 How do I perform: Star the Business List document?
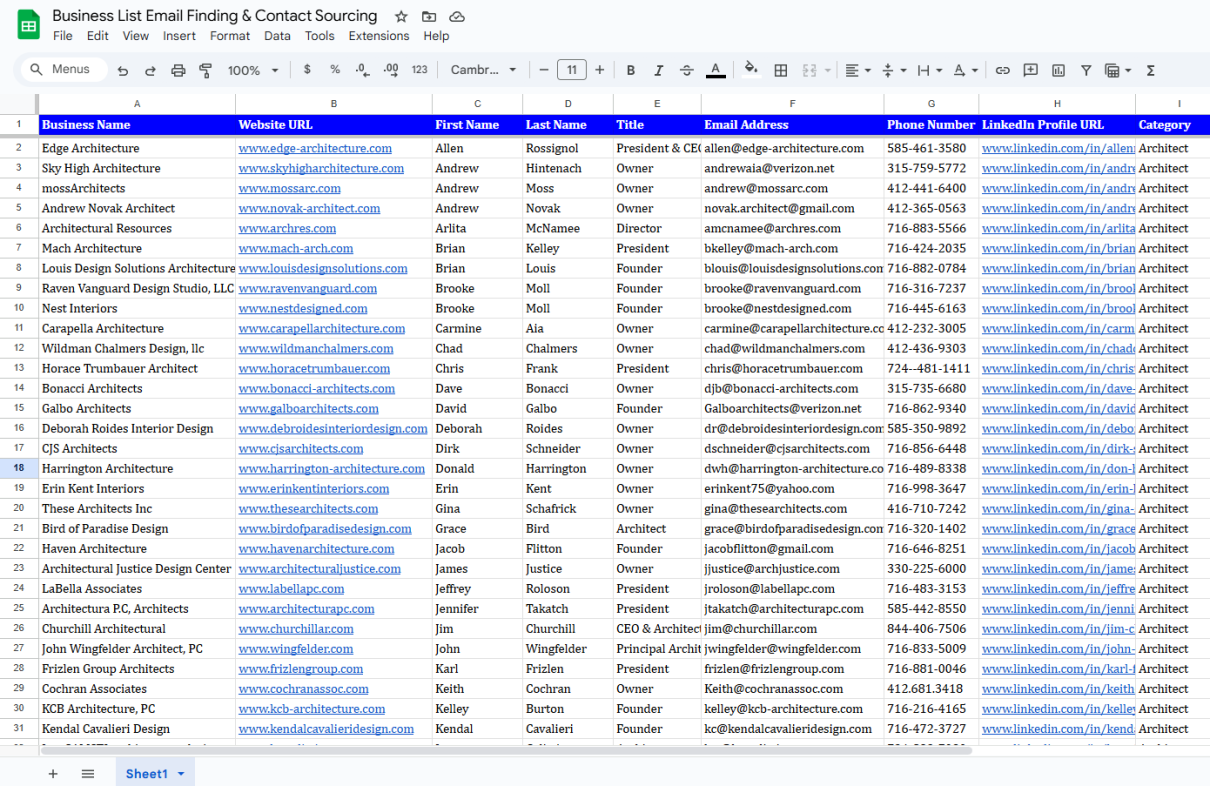[401, 16]
